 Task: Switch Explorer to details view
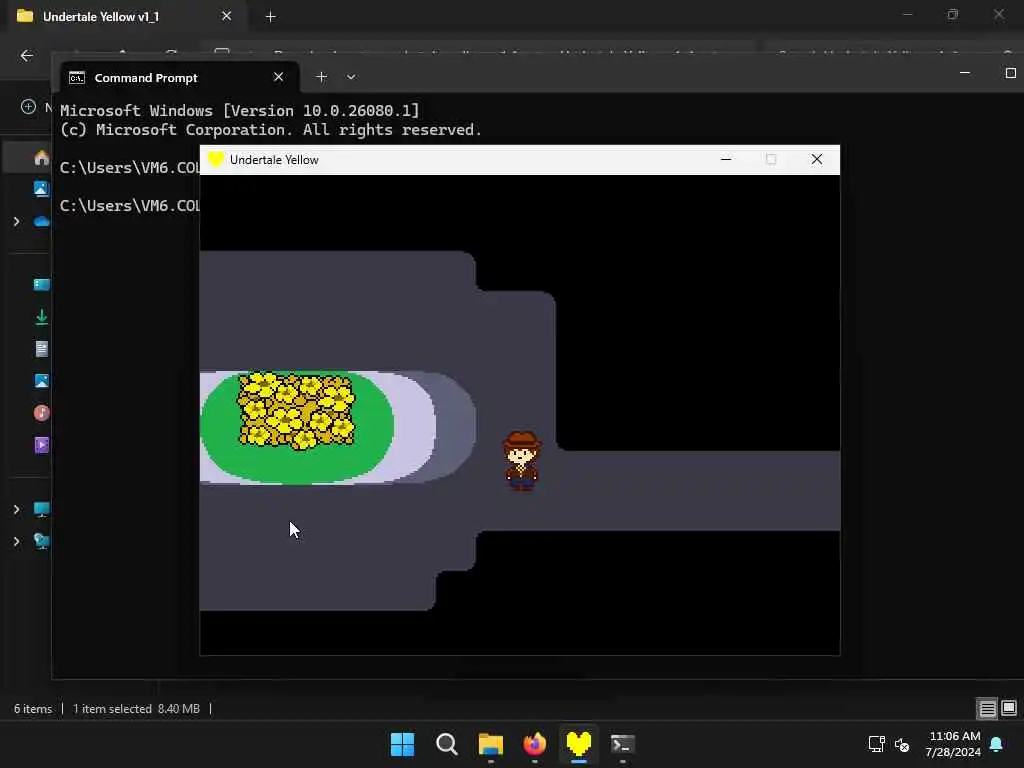(987, 709)
